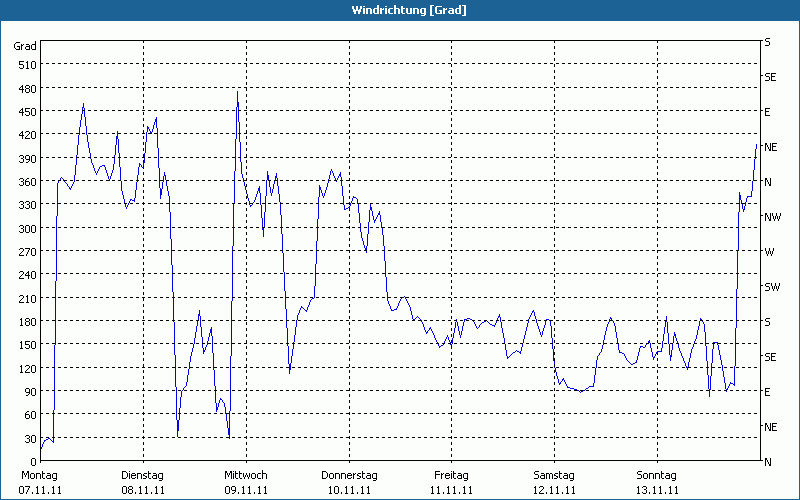800x500 pixels.
Task: Click the date "08.11.11"
Action: coord(143,490)
